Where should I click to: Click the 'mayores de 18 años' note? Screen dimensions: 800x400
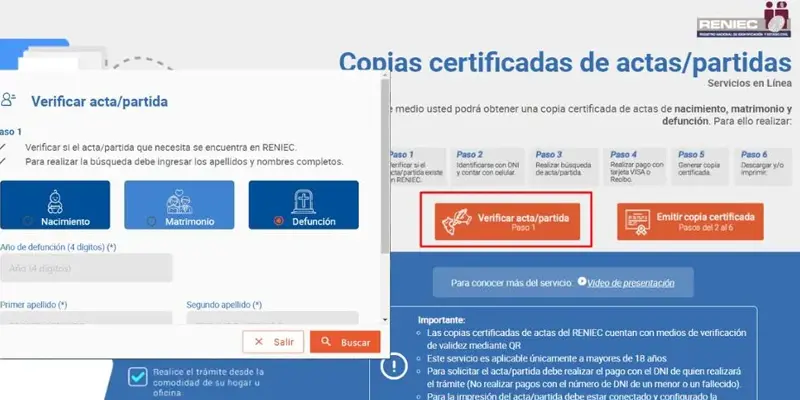click(546, 358)
